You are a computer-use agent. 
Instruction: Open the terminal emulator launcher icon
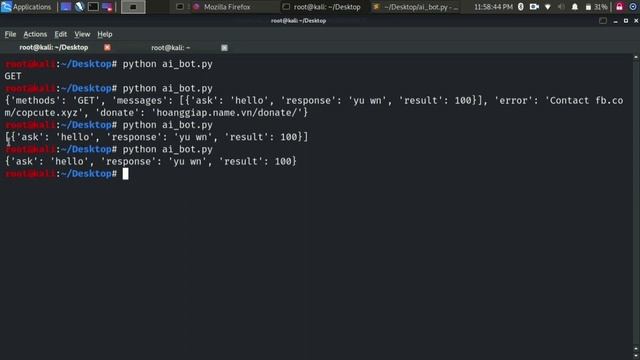tap(93, 7)
